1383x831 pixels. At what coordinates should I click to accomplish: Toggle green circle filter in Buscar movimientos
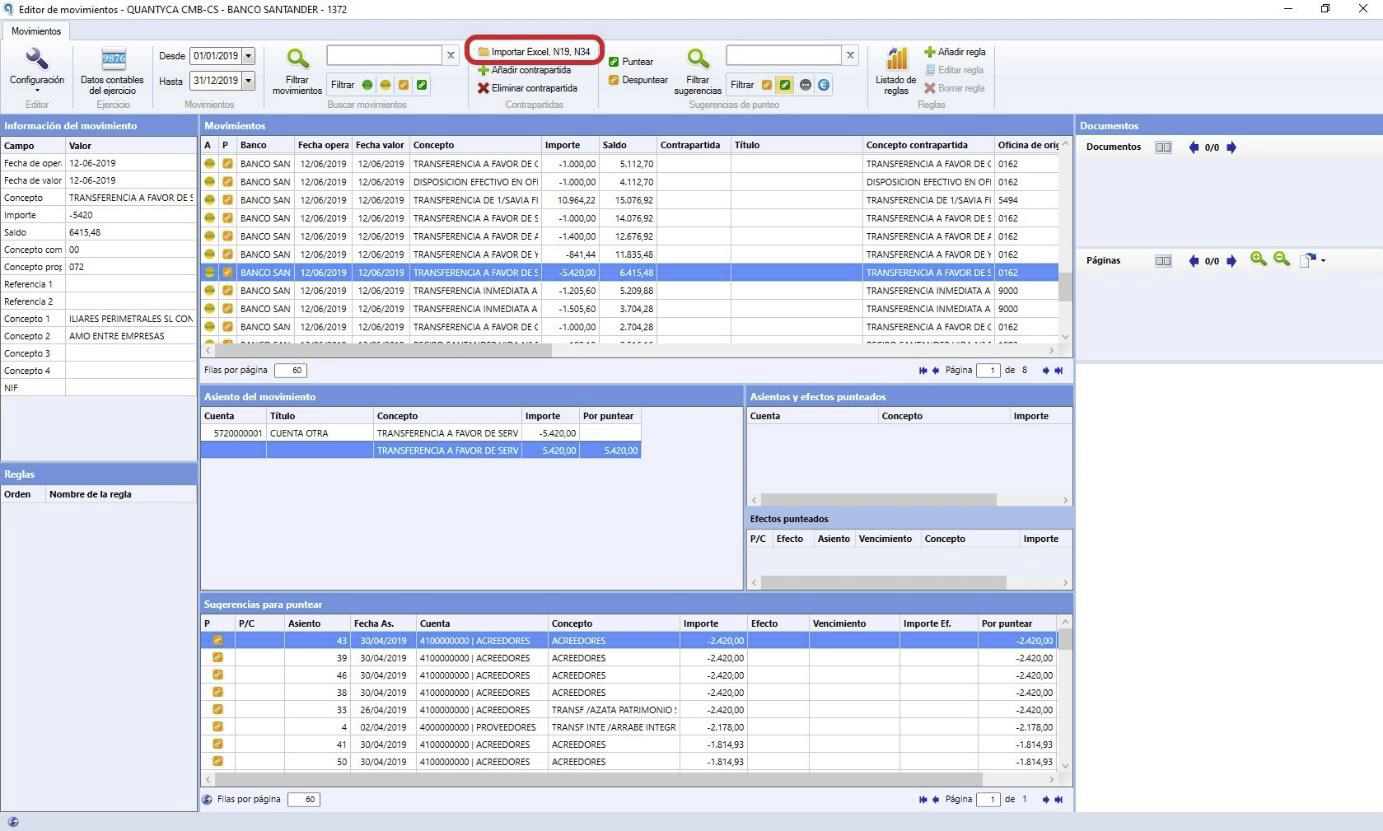(367, 85)
